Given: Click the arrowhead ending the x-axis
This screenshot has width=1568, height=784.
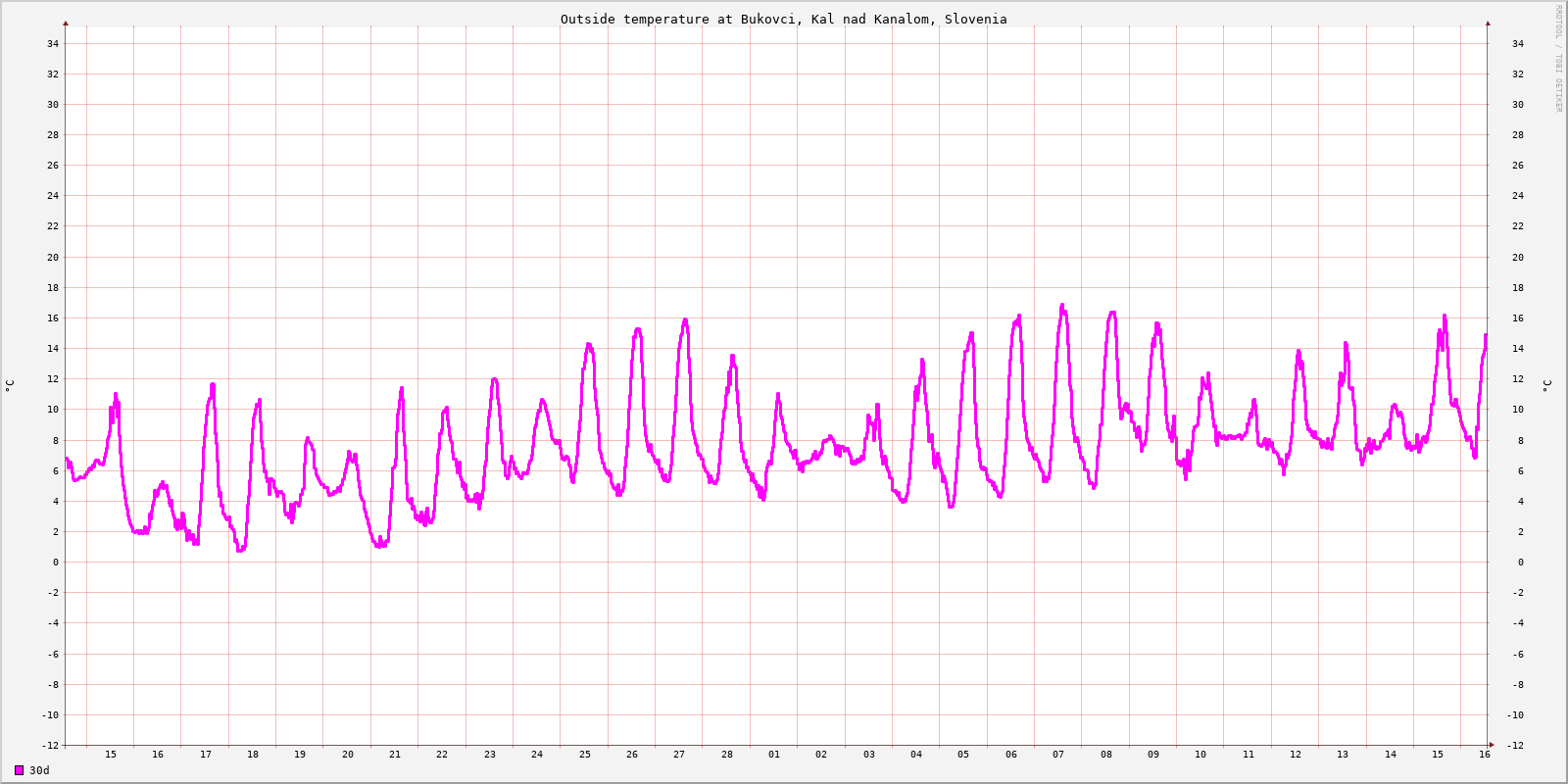Looking at the screenshot, I should coord(1492,745).
